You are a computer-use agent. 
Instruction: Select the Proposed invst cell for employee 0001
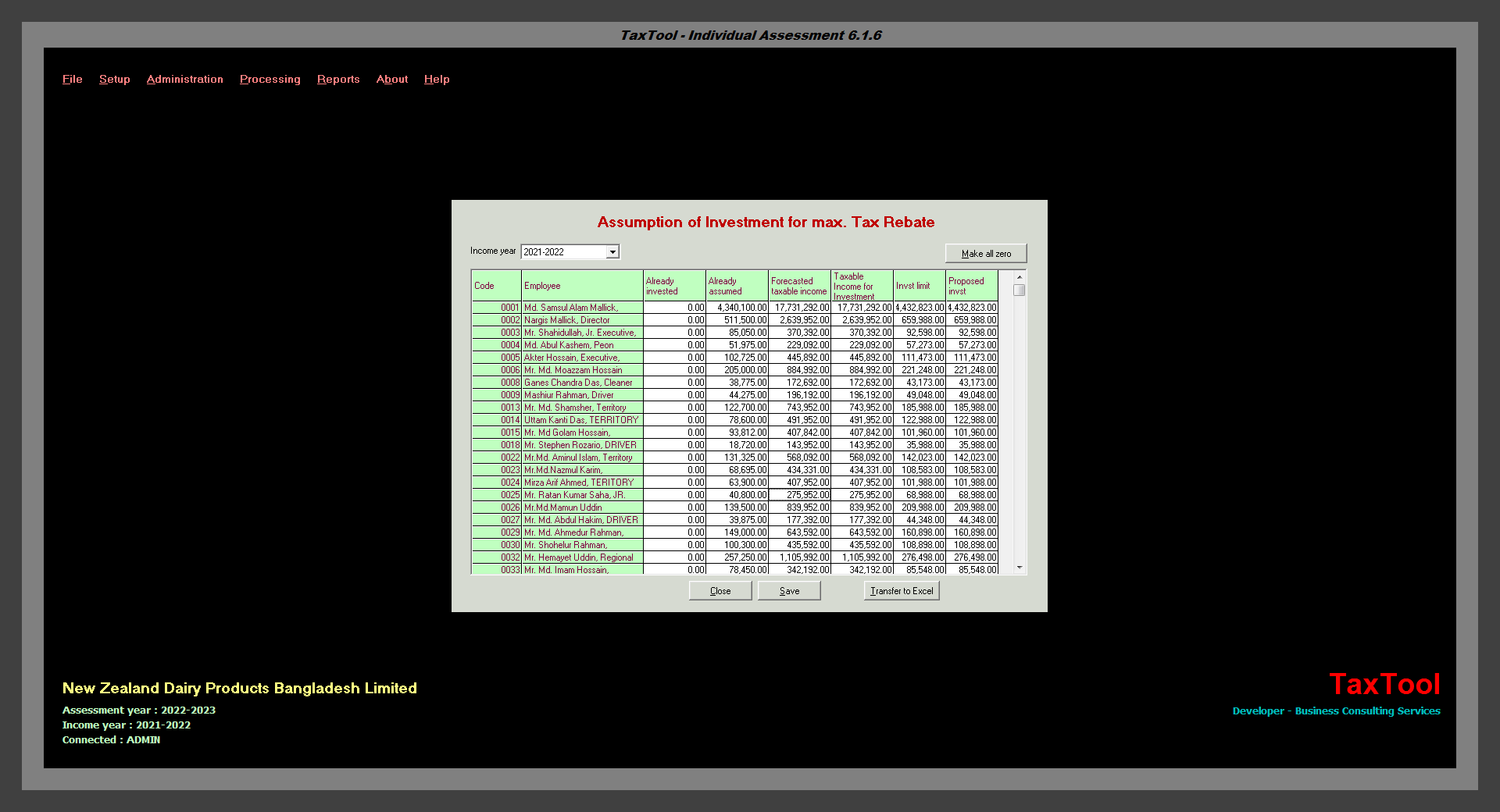[x=972, y=308]
